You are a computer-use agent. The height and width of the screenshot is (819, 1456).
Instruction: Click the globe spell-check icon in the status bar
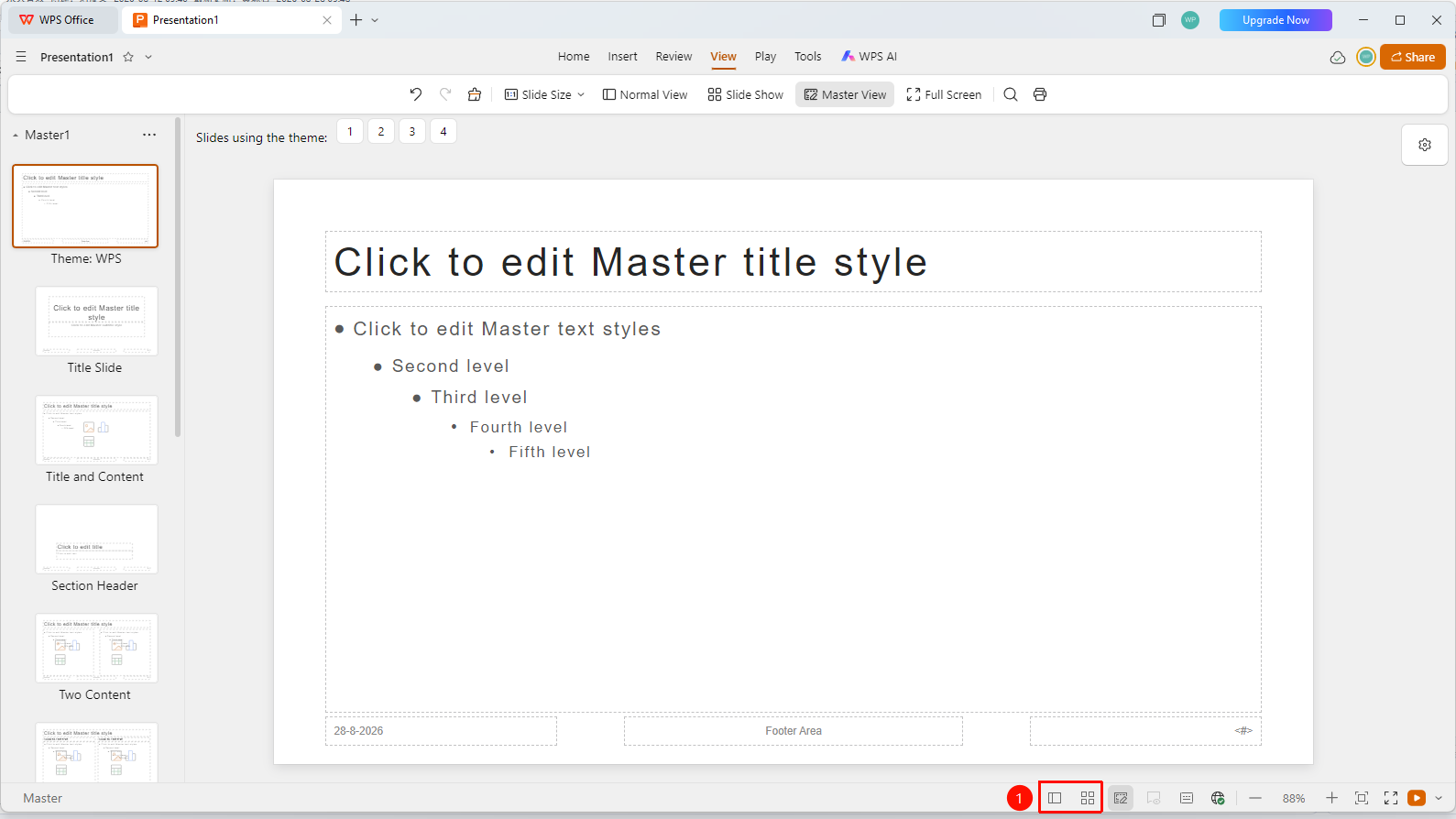click(1218, 798)
